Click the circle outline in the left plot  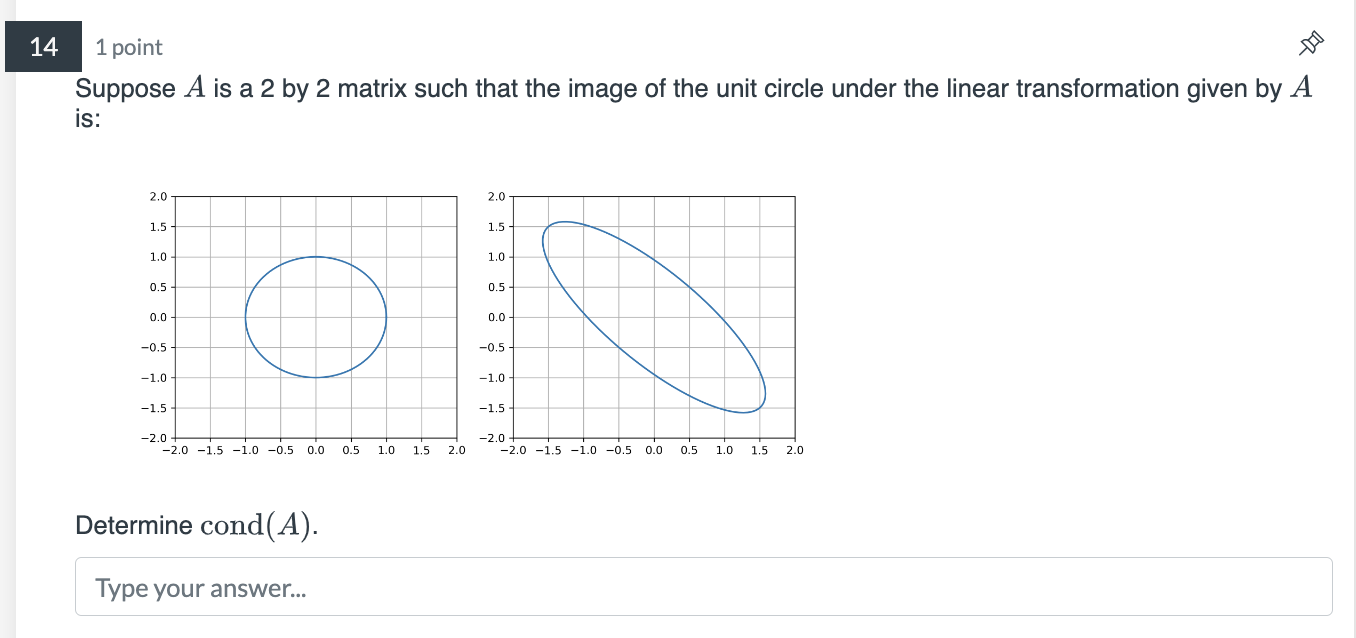314,257
